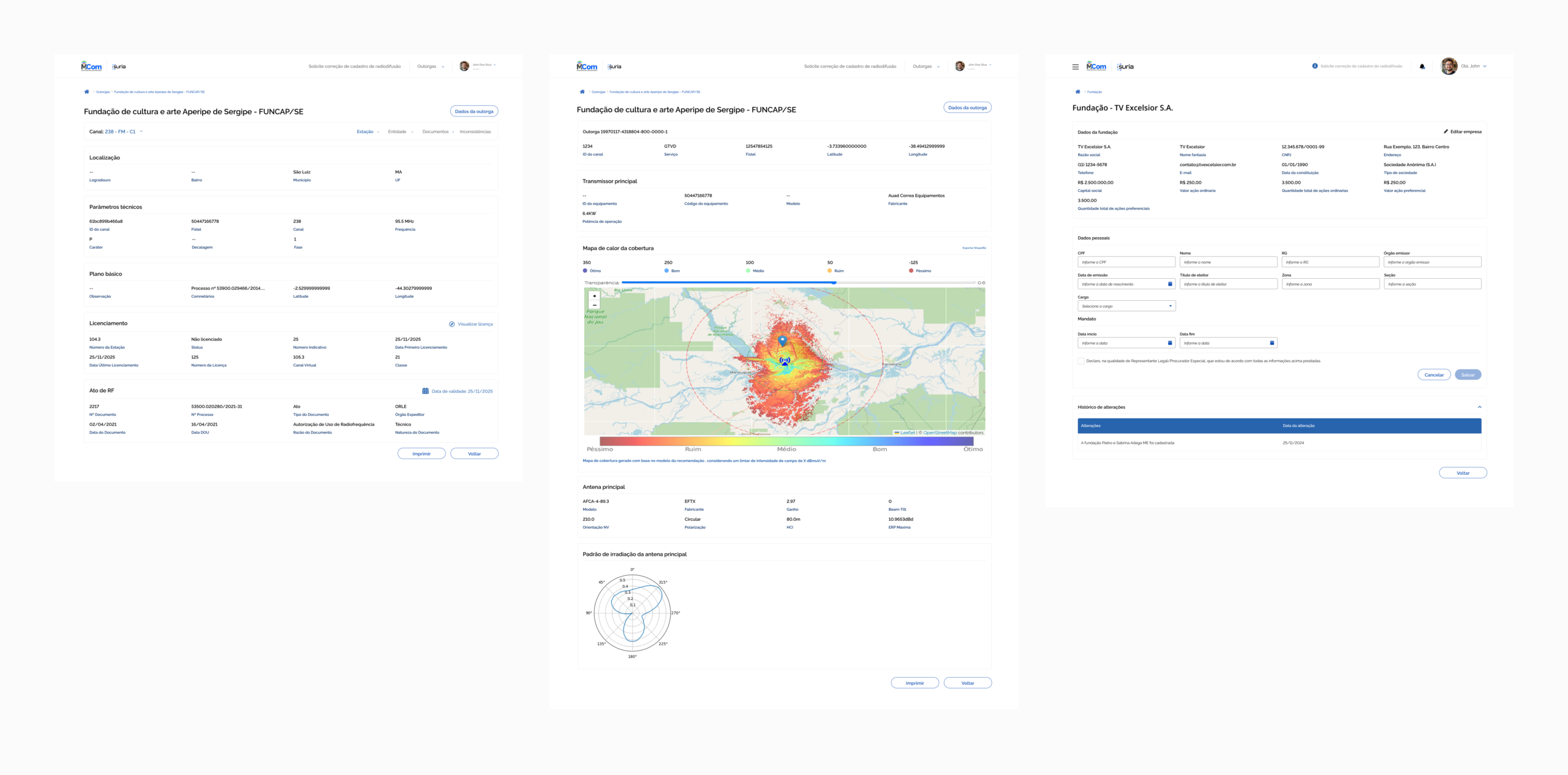Select the Estação tab
Image resolution: width=1568 pixels, height=775 pixels.
[366, 132]
